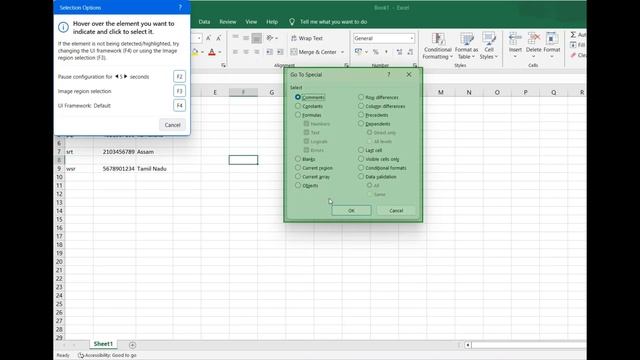Switch to the View ribbon tab

click(x=251, y=22)
